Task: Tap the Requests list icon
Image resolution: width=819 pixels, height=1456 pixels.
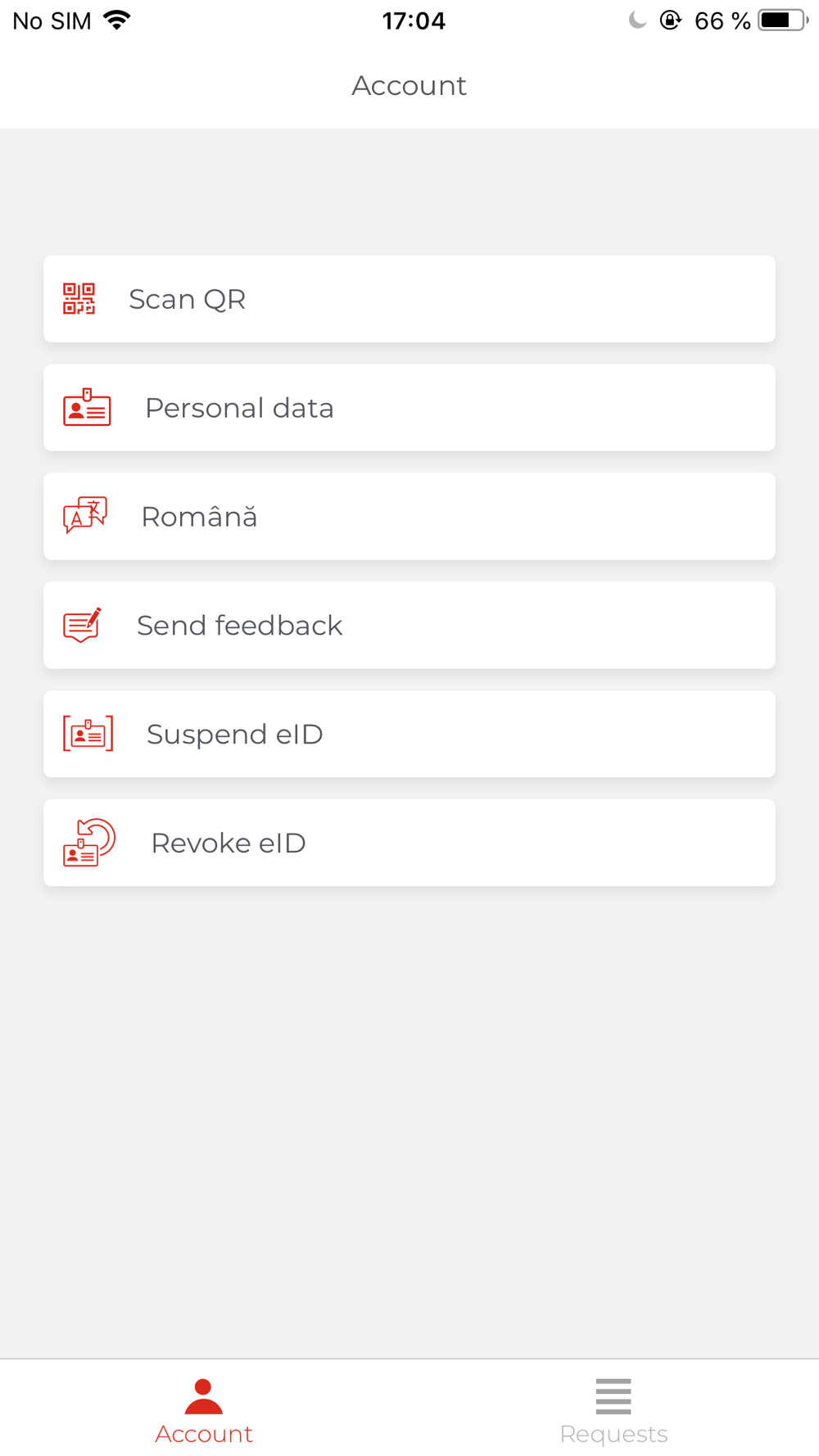Action: (613, 1396)
